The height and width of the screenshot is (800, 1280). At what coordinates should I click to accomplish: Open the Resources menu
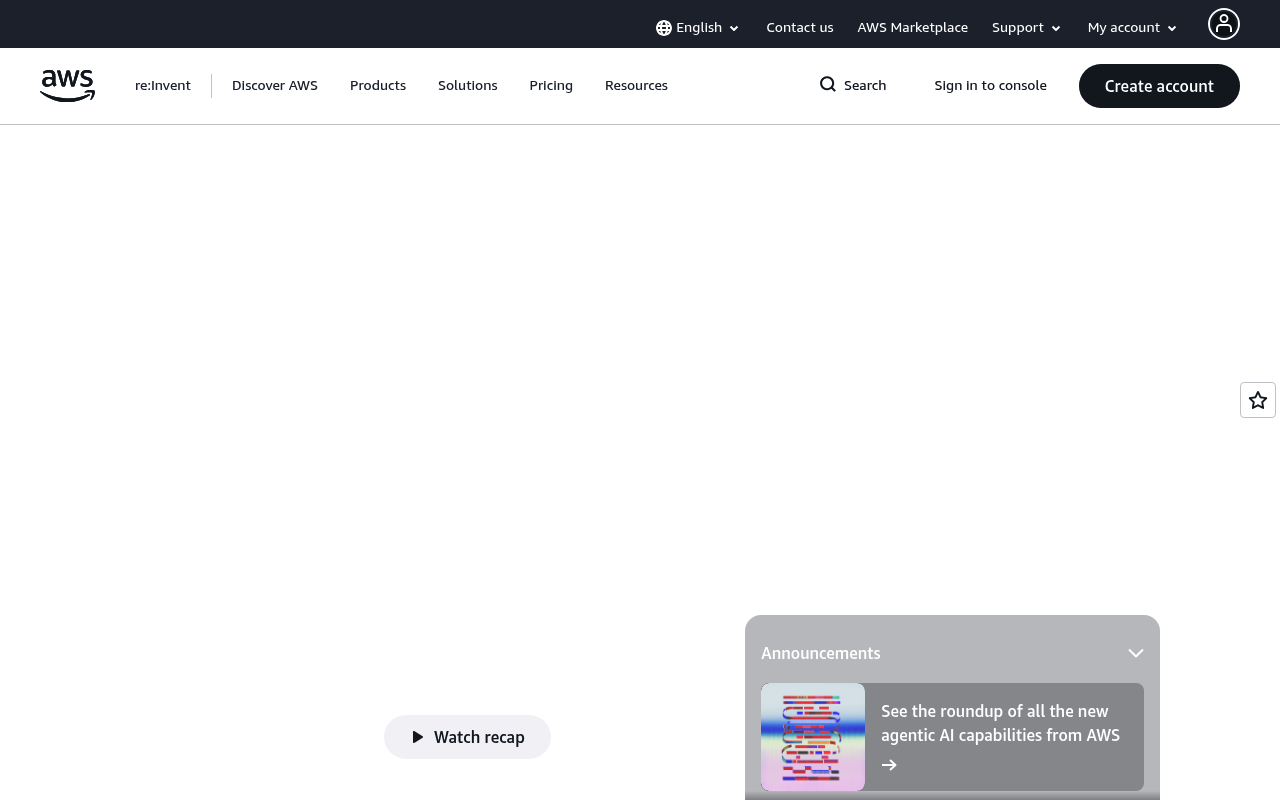[636, 86]
